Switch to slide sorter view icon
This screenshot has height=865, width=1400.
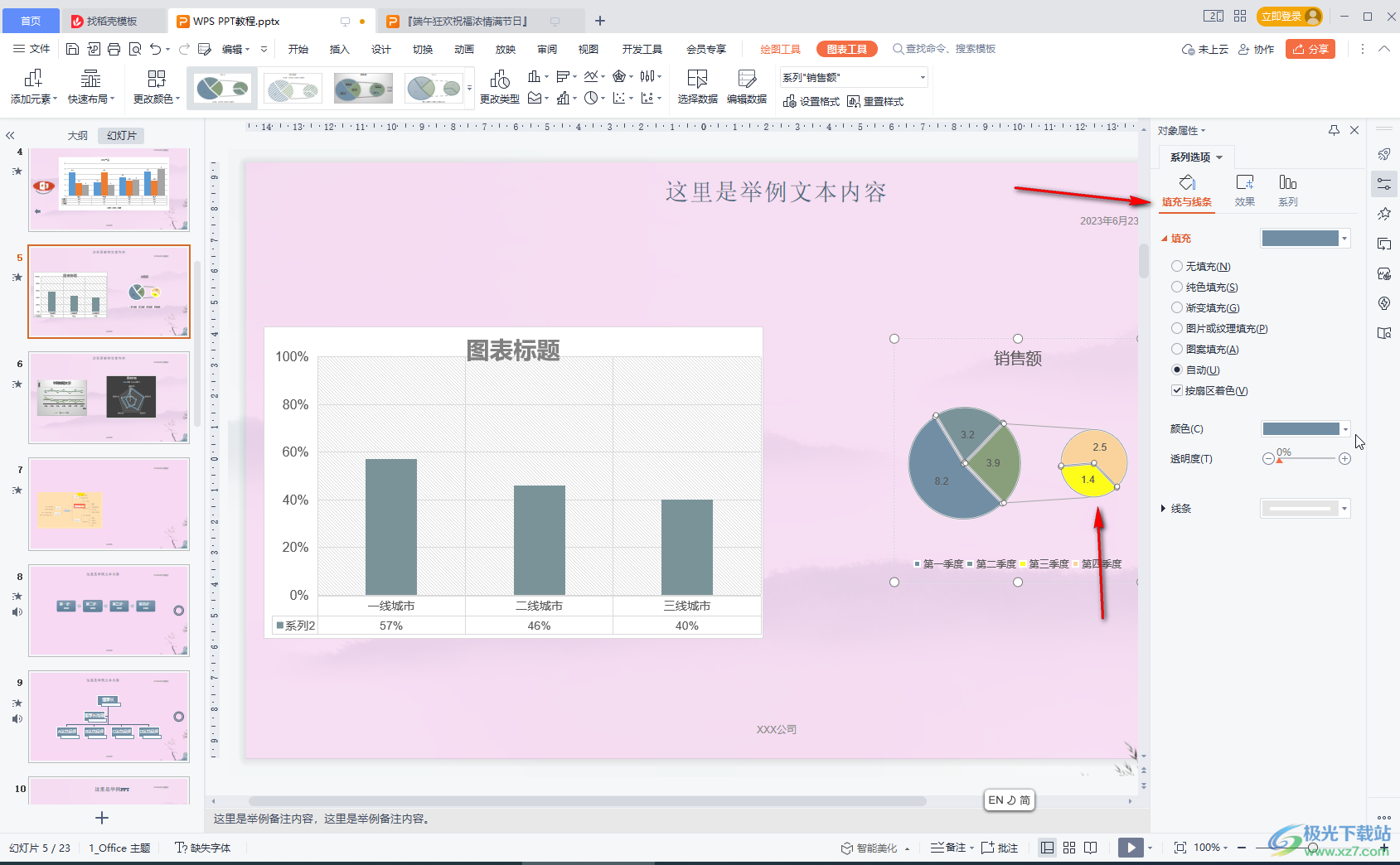[x=1069, y=848]
